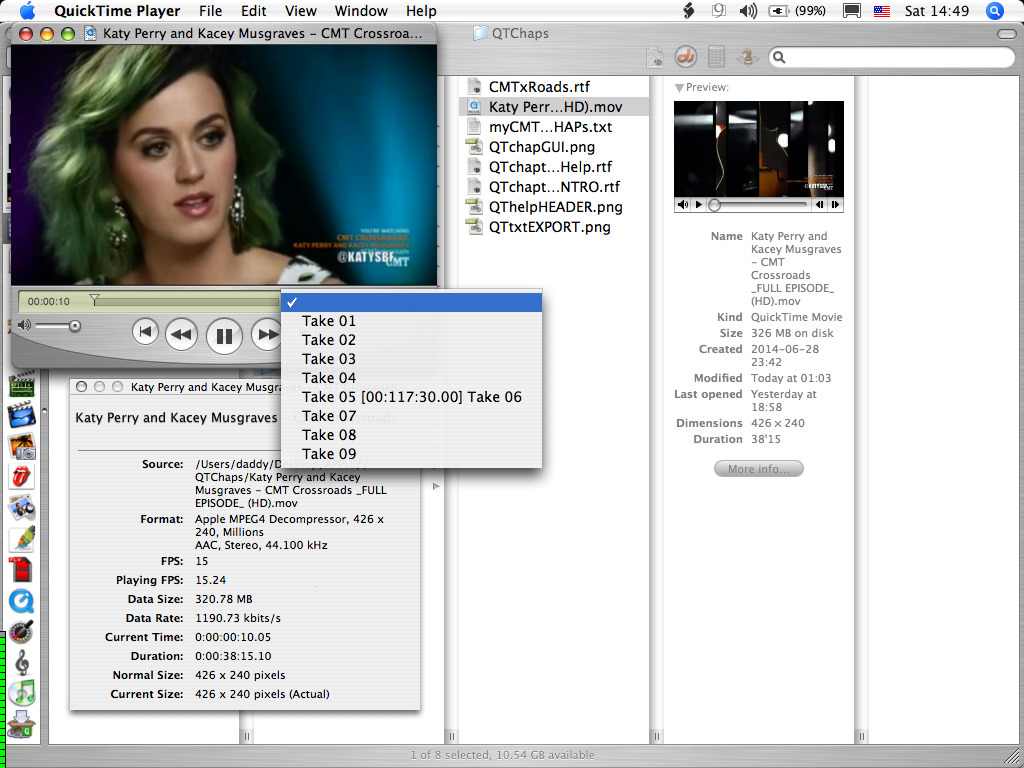Open the Window menu
The height and width of the screenshot is (768, 1024).
coord(361,11)
